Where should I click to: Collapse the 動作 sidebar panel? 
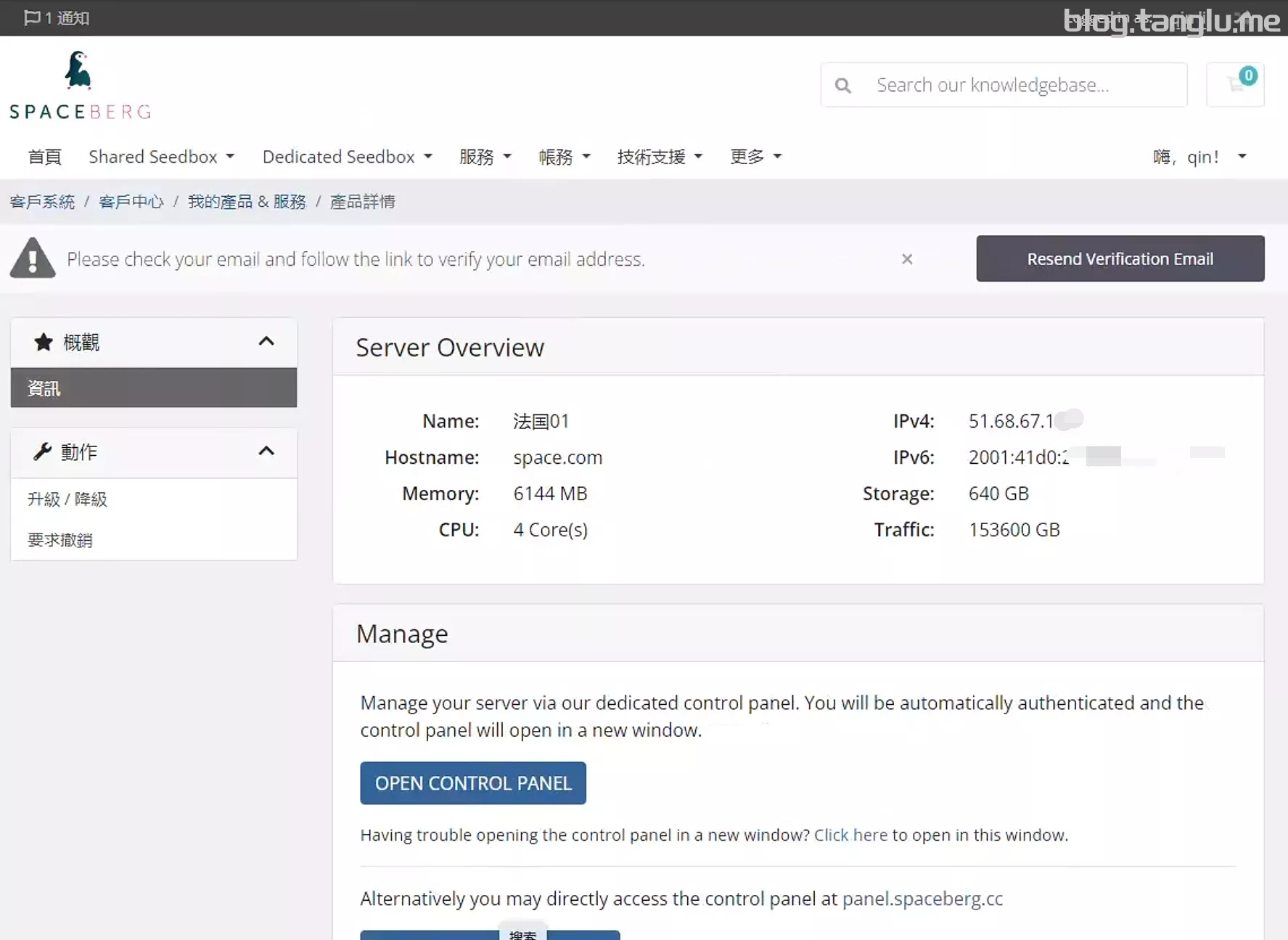266,451
